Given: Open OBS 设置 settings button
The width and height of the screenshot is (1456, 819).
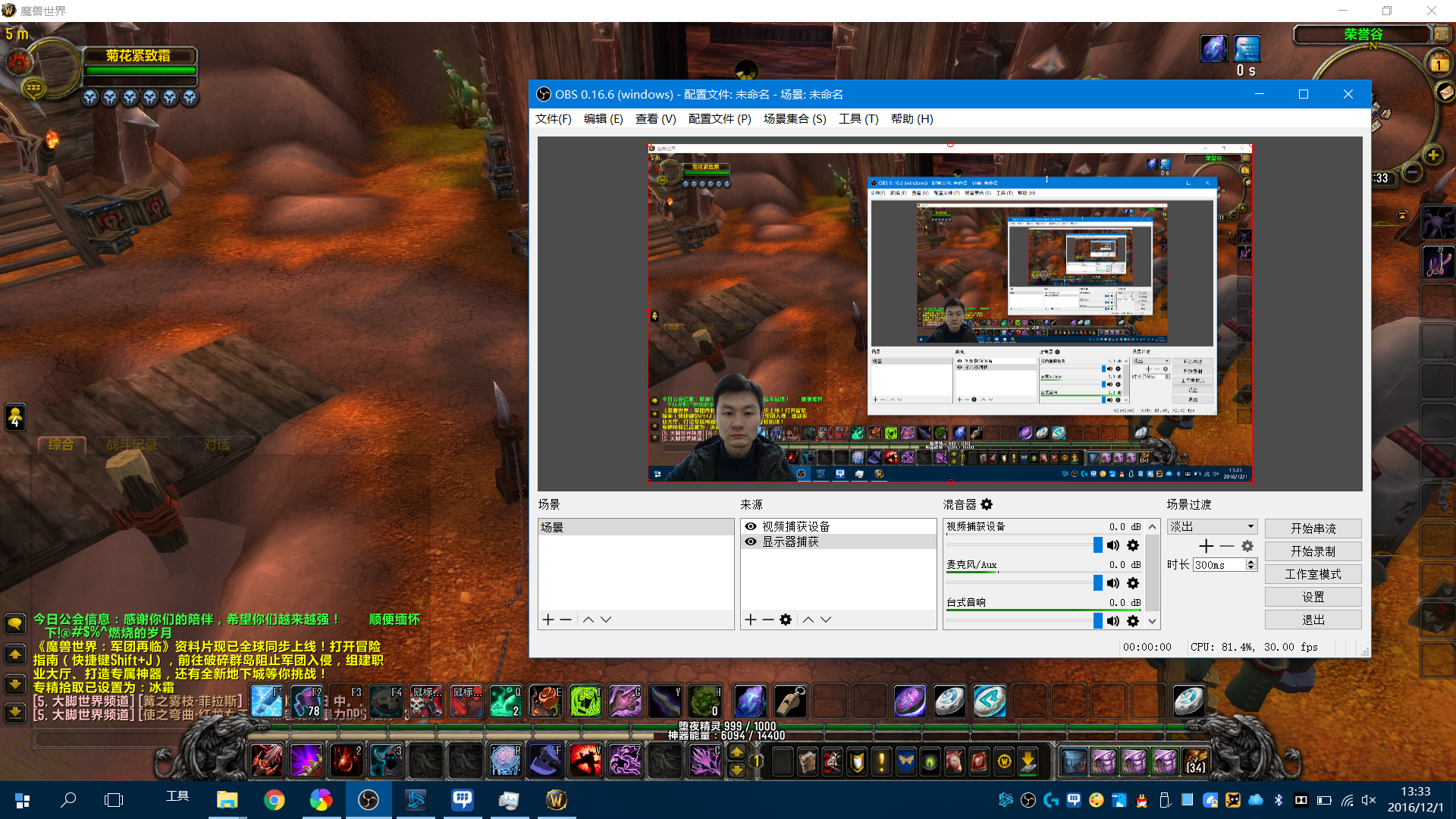Looking at the screenshot, I should (x=1313, y=597).
